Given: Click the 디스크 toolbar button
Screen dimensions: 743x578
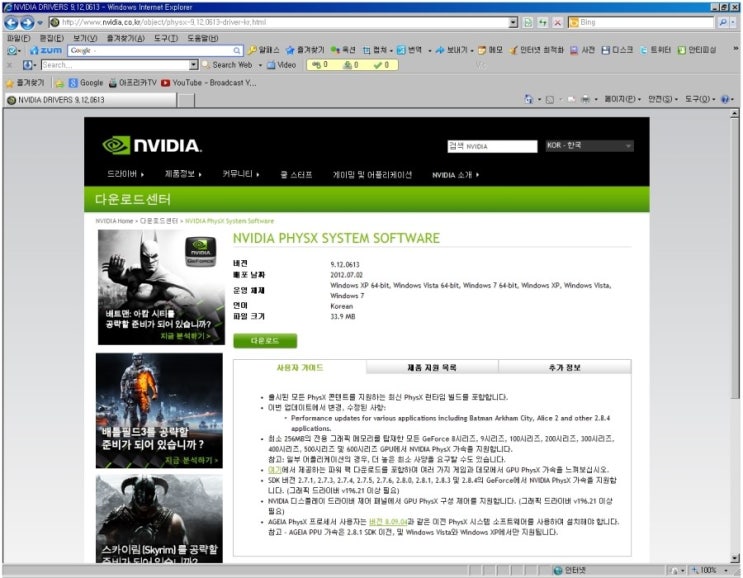Looking at the screenshot, I should click(x=617, y=50).
